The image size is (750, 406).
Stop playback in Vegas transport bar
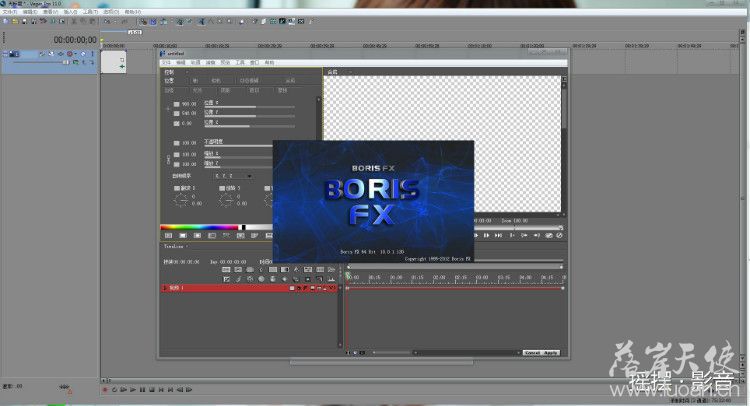point(152,390)
